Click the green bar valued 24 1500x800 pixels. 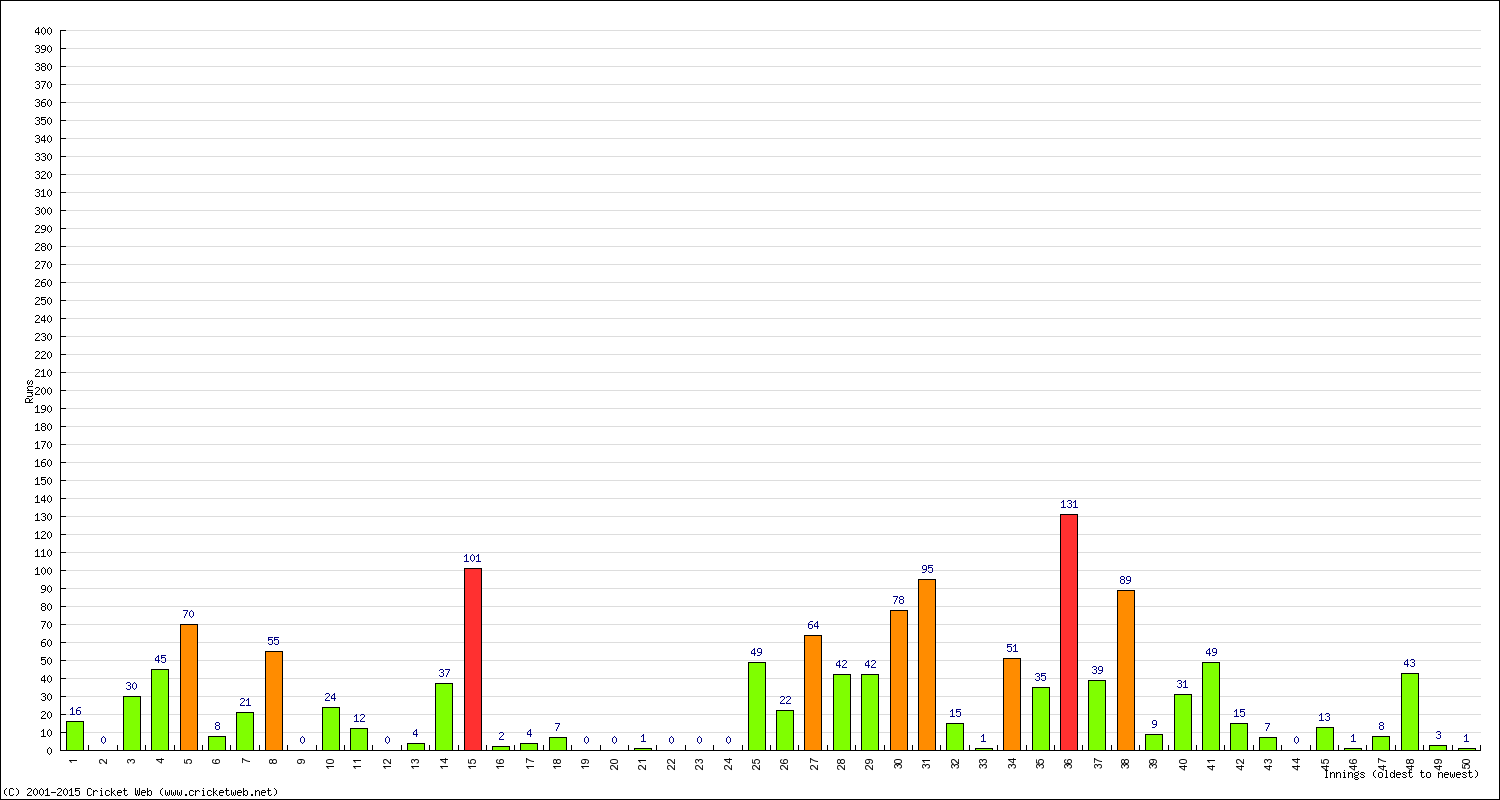pos(331,729)
